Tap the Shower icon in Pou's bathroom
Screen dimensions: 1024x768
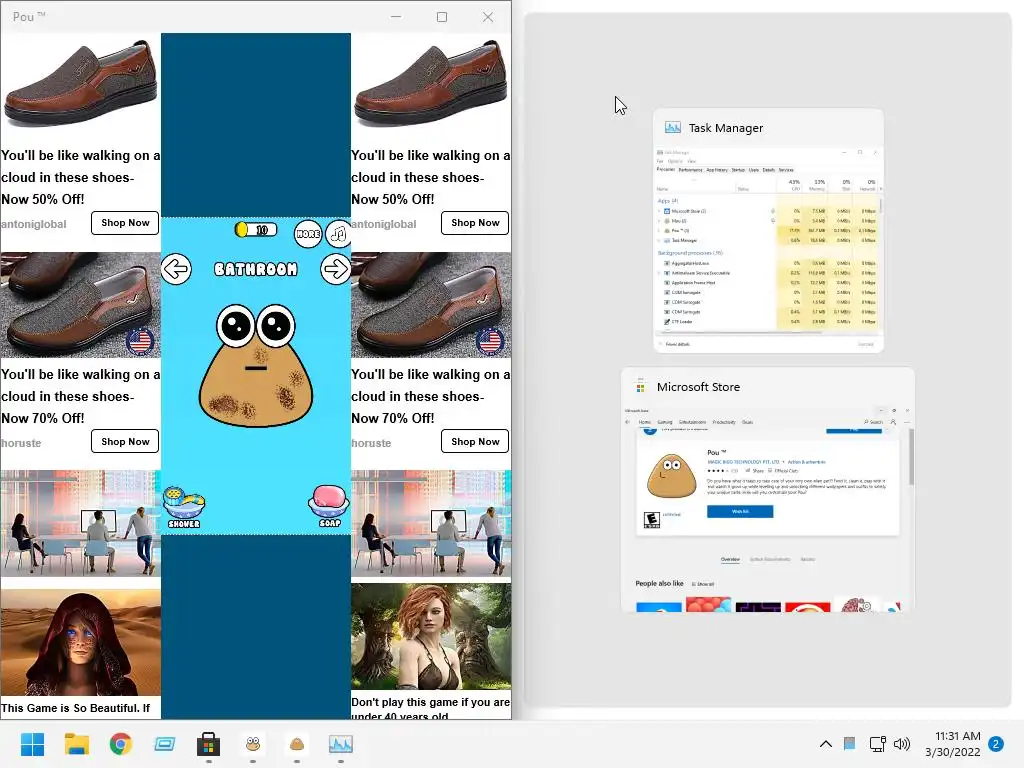(184, 507)
